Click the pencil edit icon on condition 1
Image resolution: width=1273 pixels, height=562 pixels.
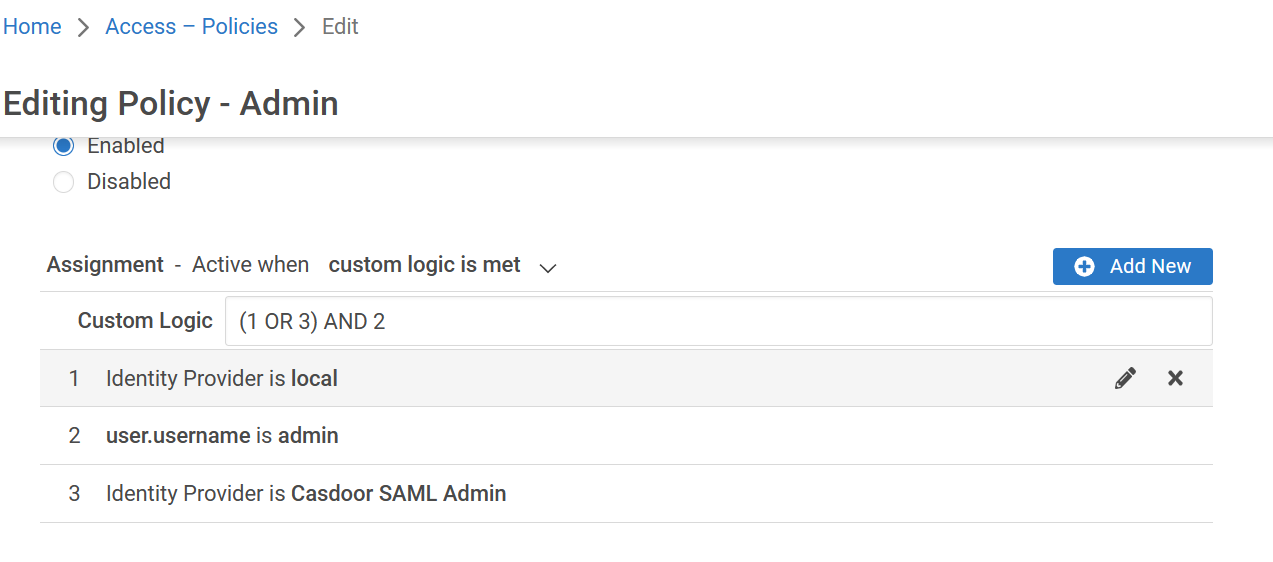click(1125, 378)
